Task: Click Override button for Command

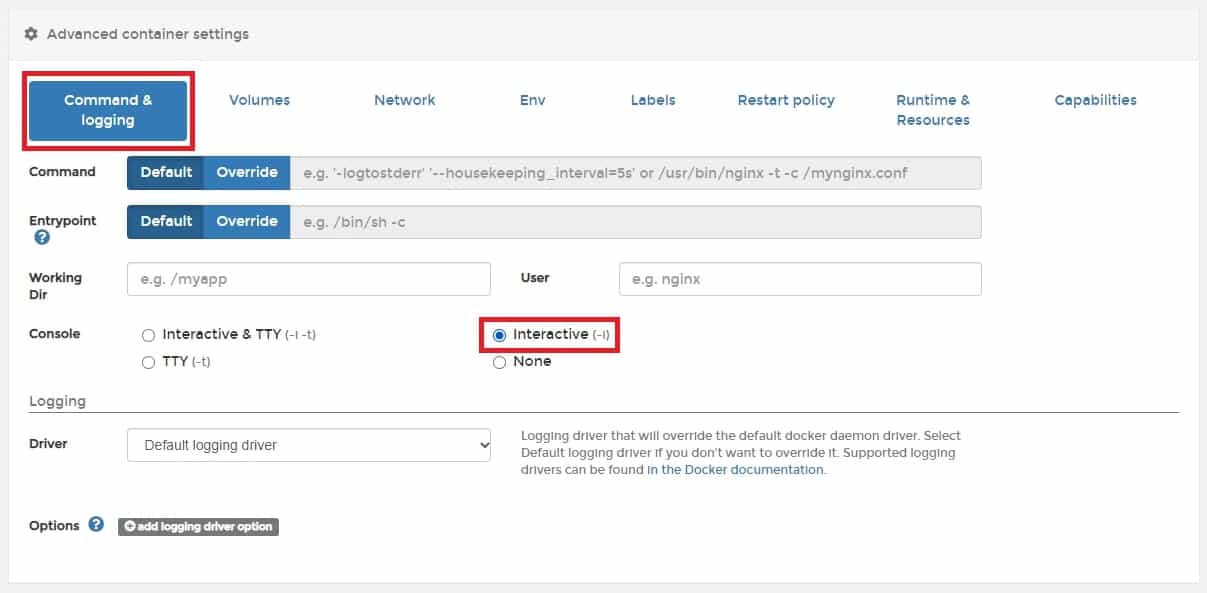Action: tap(247, 172)
